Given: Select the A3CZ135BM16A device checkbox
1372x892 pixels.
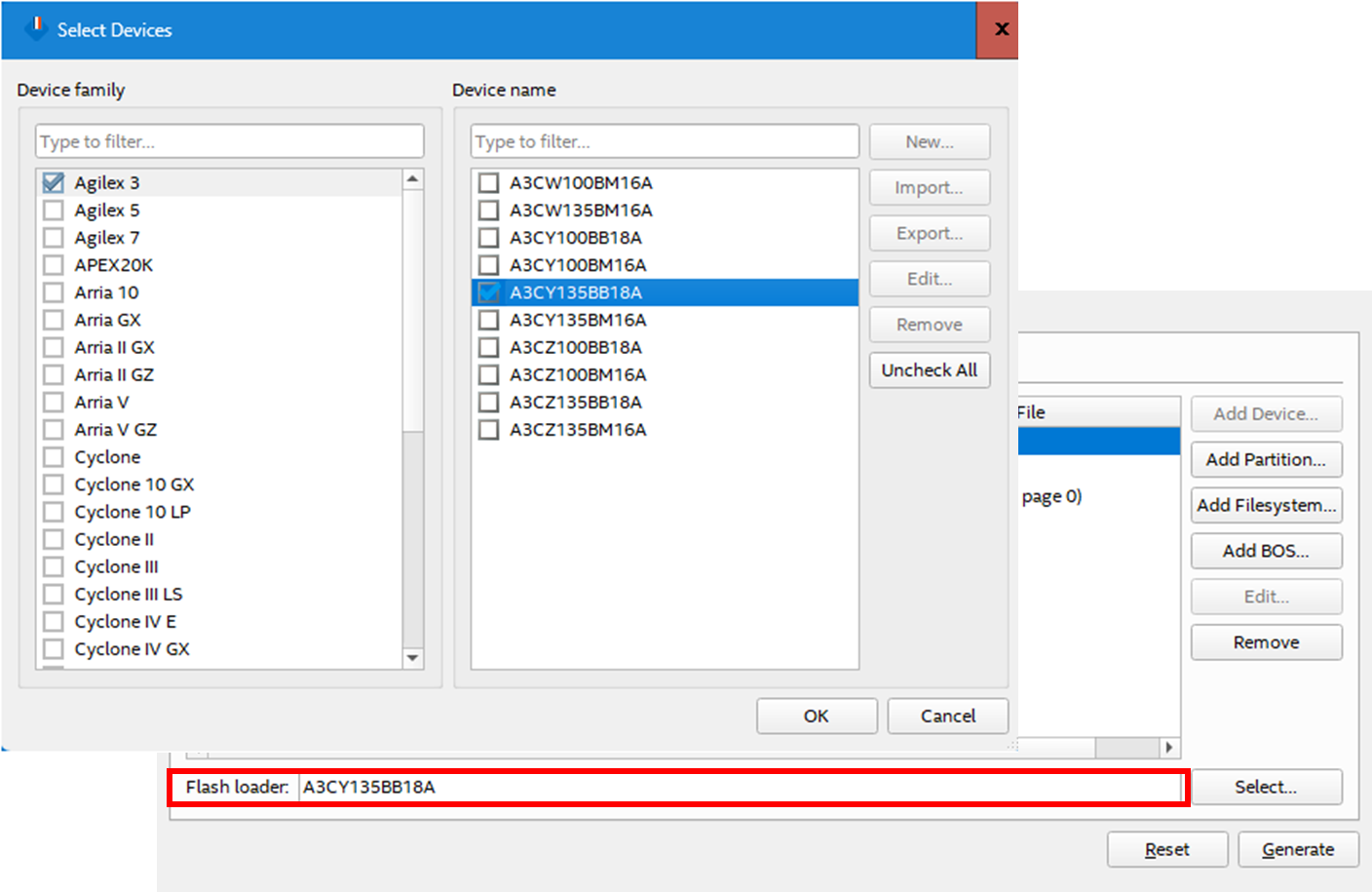Looking at the screenshot, I should [489, 430].
